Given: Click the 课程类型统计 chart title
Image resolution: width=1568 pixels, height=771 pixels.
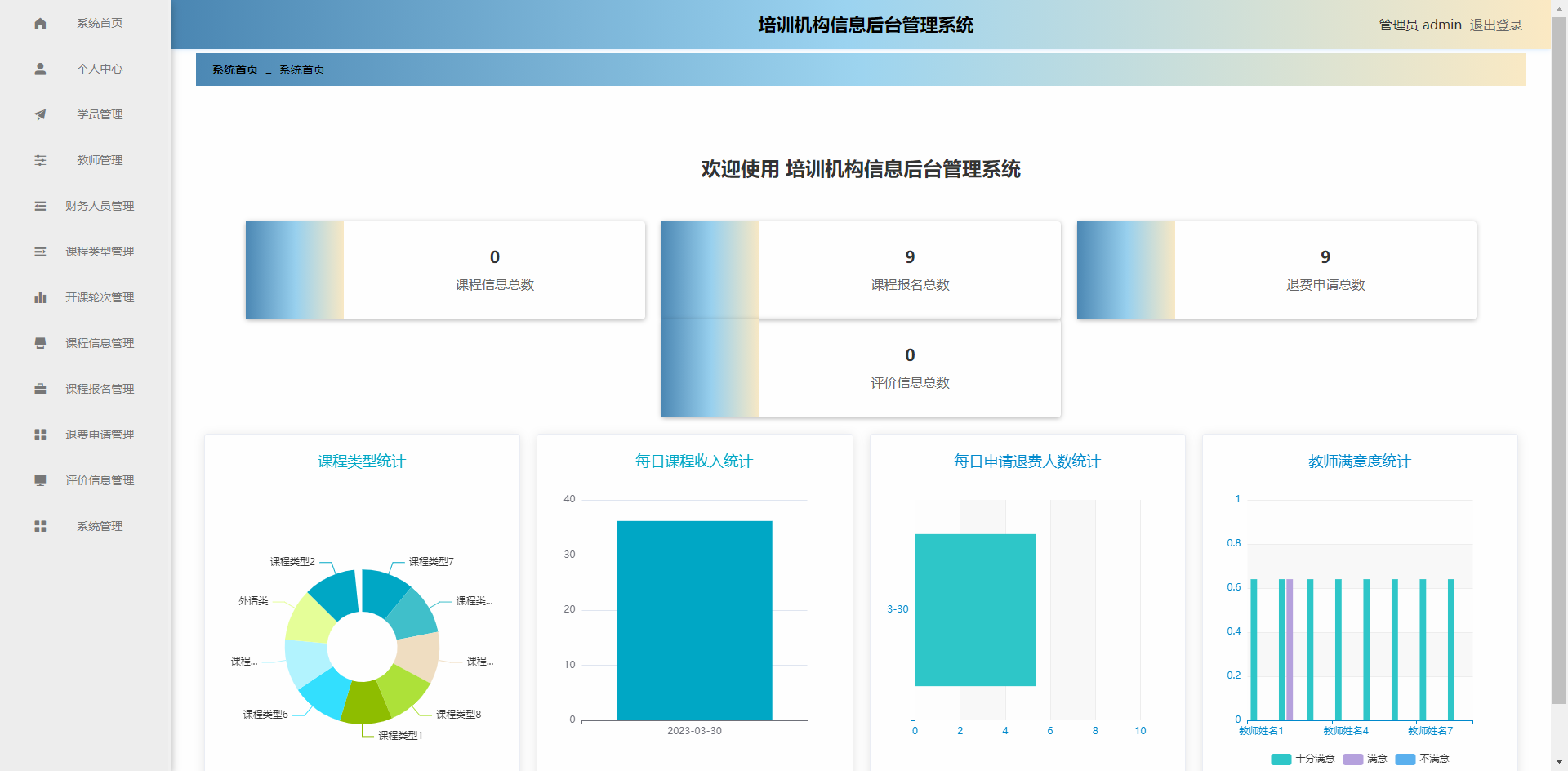Looking at the screenshot, I should (x=362, y=461).
